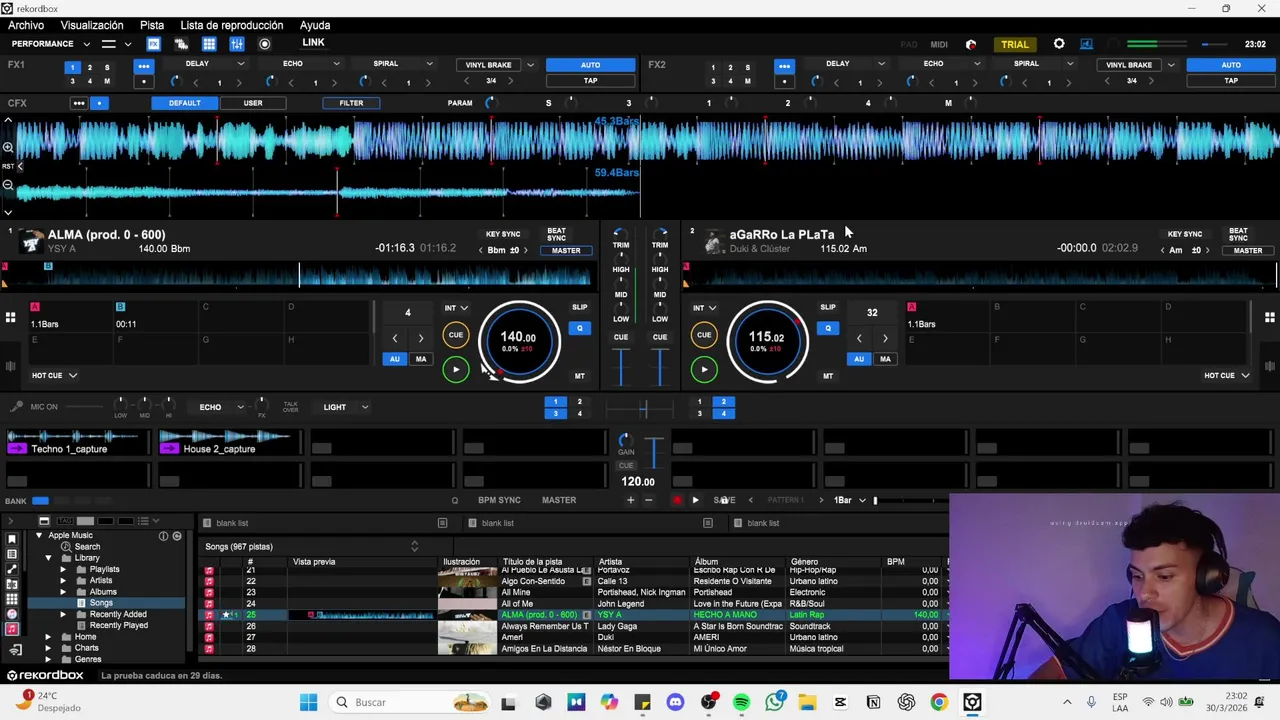Start the sequencer record (red dot)
Screen dimensions: 1280x720
tap(677, 500)
